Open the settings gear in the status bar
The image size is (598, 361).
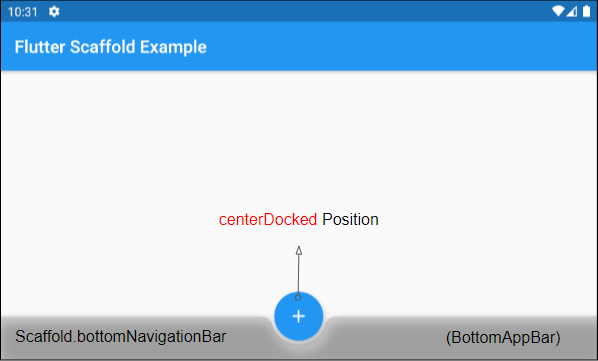[54, 12]
